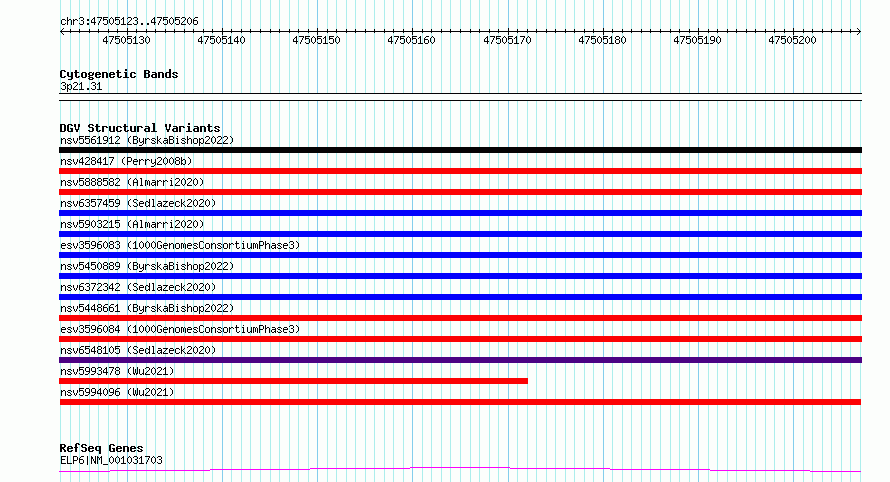This screenshot has height=482, width=890.
Task: Click the blue nsv5450889 variant bar
Action: tap(460, 276)
